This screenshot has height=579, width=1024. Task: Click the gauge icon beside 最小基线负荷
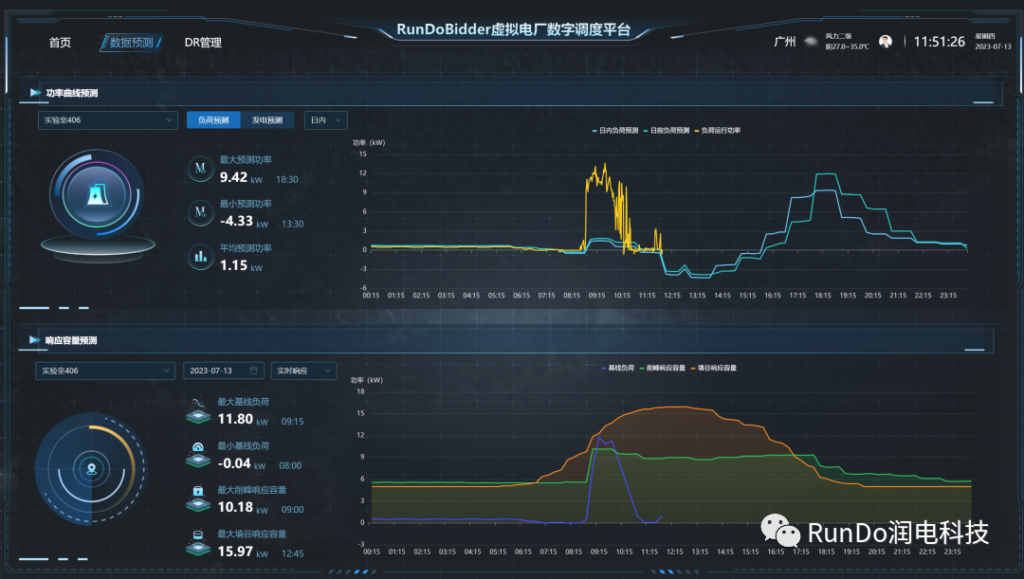coord(198,455)
